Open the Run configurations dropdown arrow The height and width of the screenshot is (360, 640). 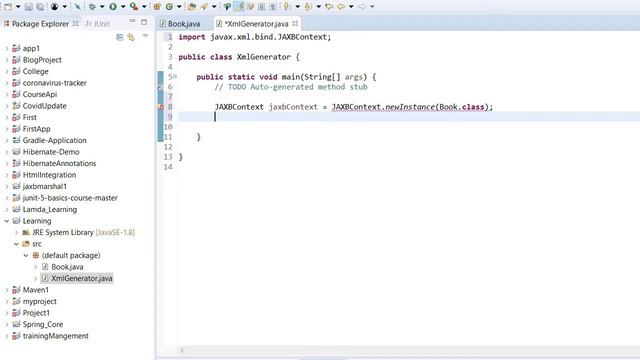123,7
